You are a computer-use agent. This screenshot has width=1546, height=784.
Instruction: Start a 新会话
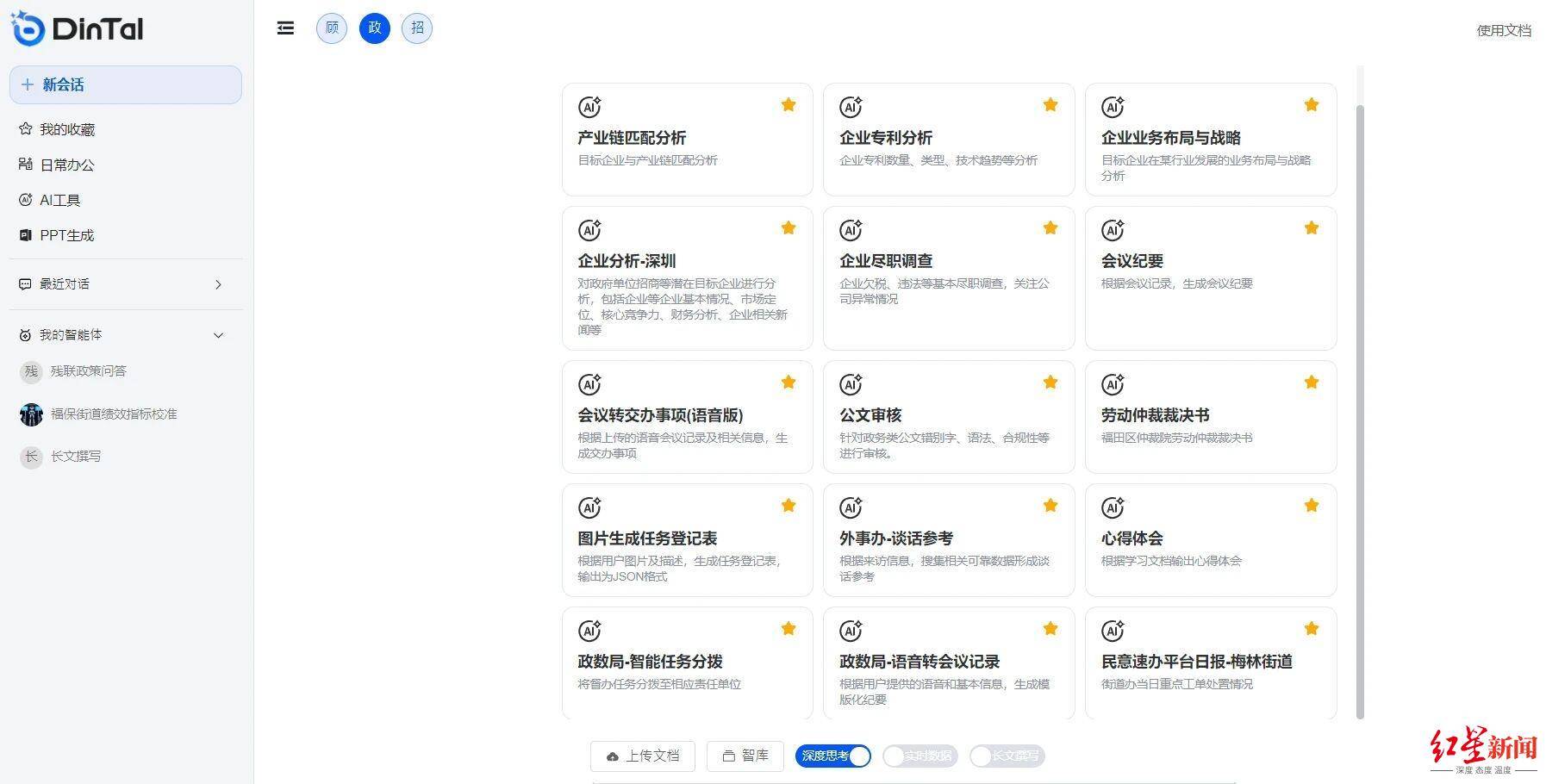[126, 84]
